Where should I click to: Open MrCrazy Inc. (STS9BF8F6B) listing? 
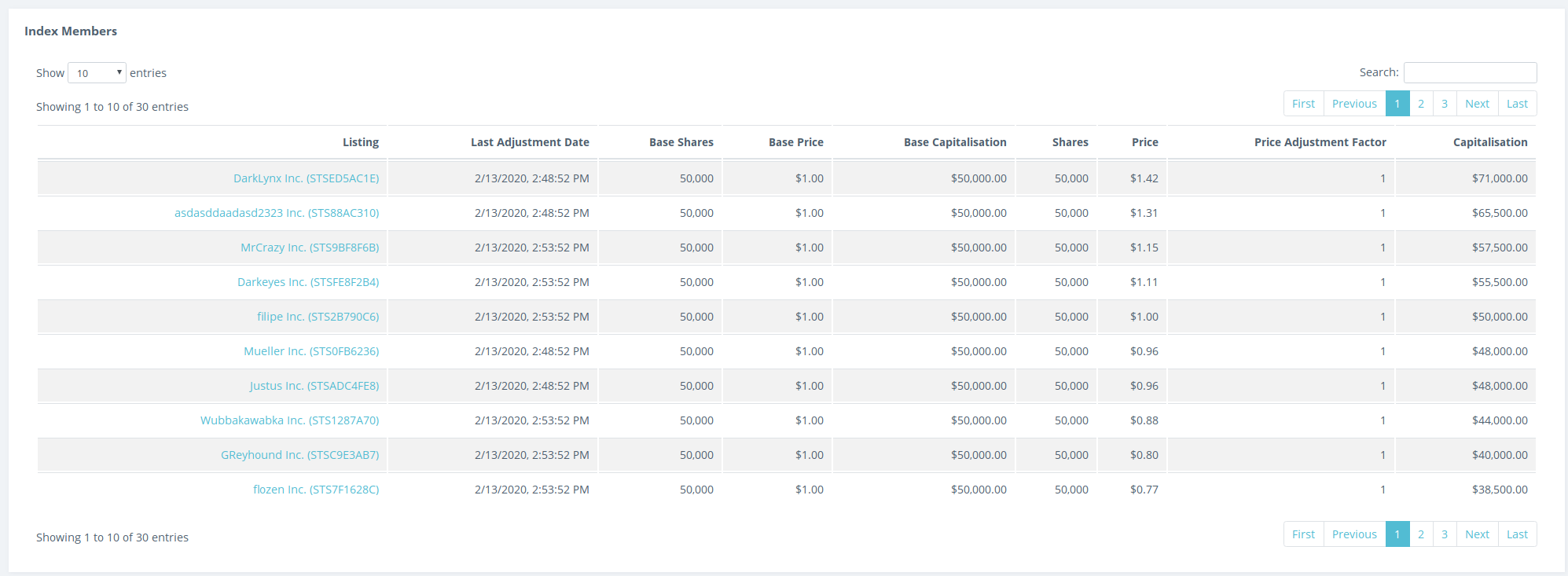(x=310, y=248)
